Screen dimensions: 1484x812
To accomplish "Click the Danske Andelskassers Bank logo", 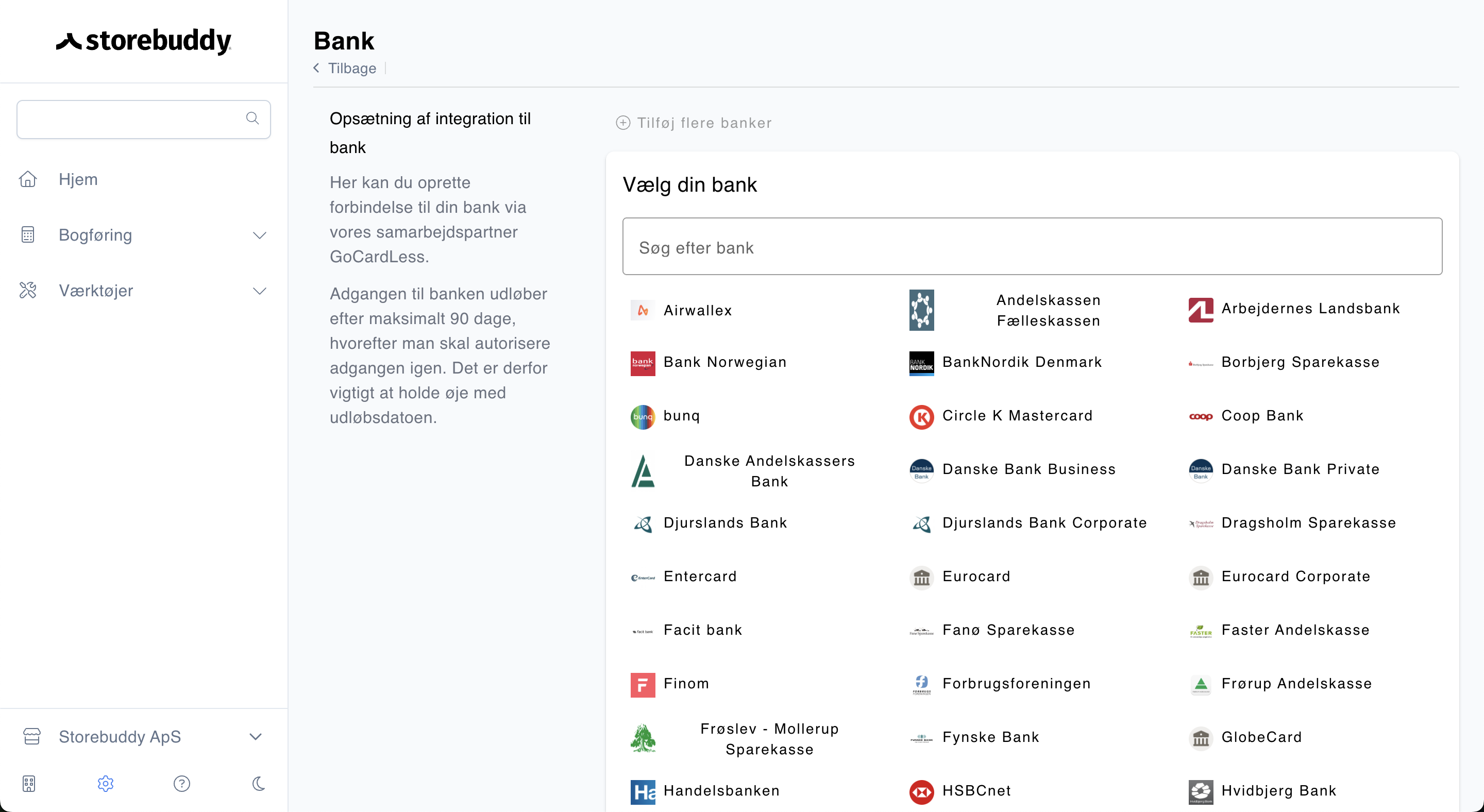I will click(643, 471).
